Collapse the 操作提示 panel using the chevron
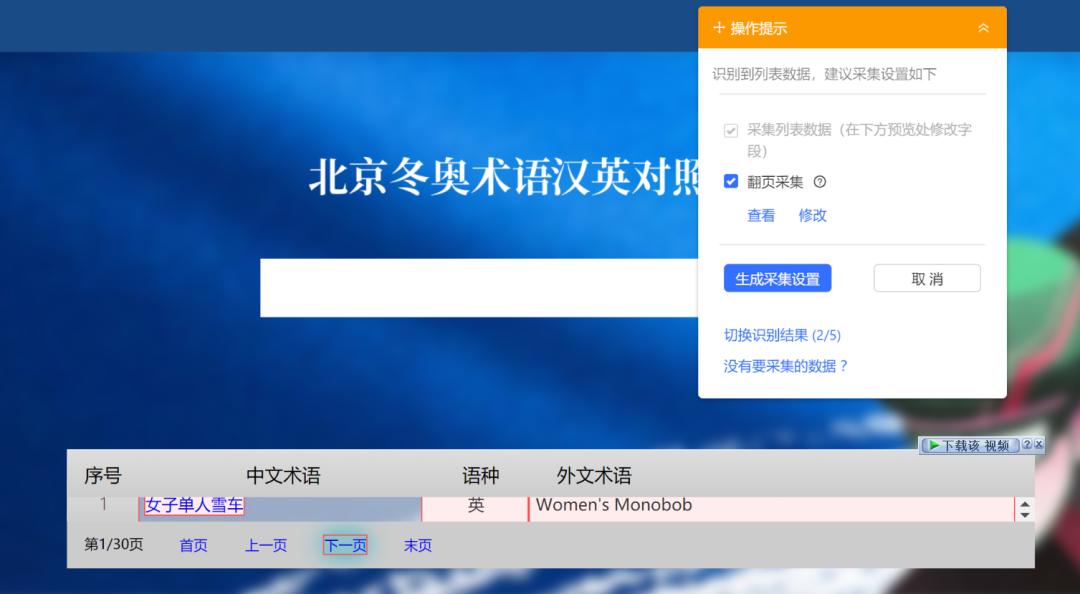 pyautogui.click(x=984, y=28)
